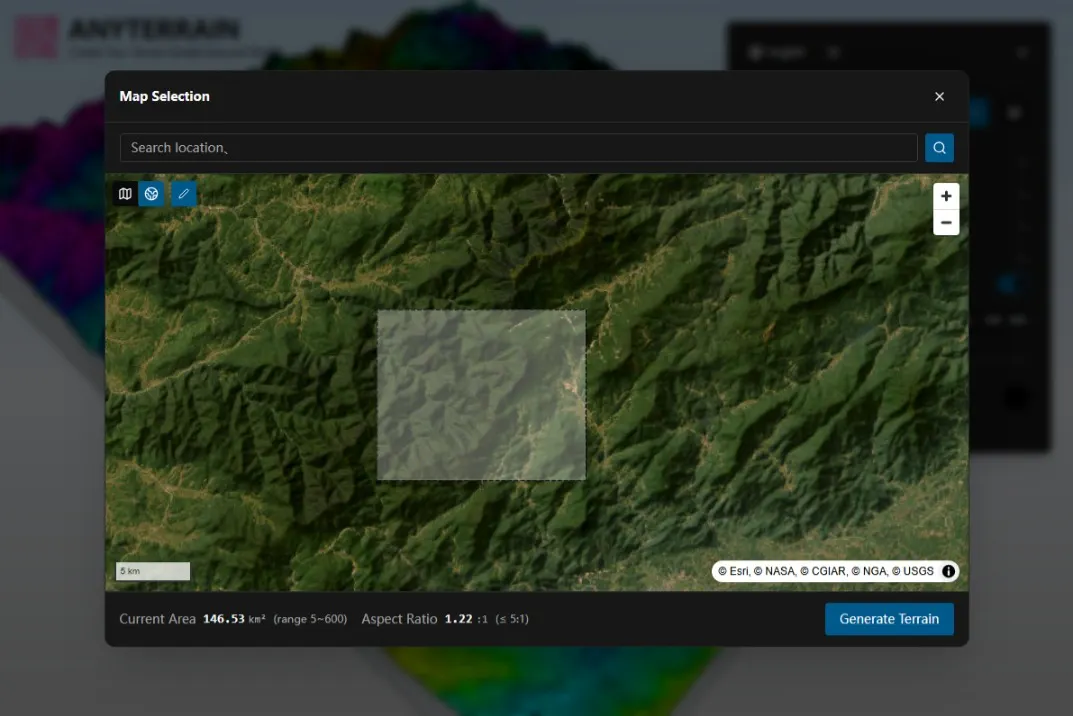This screenshot has width=1073, height=716.
Task: Click the 146.53 current area value
Action: click(x=224, y=619)
